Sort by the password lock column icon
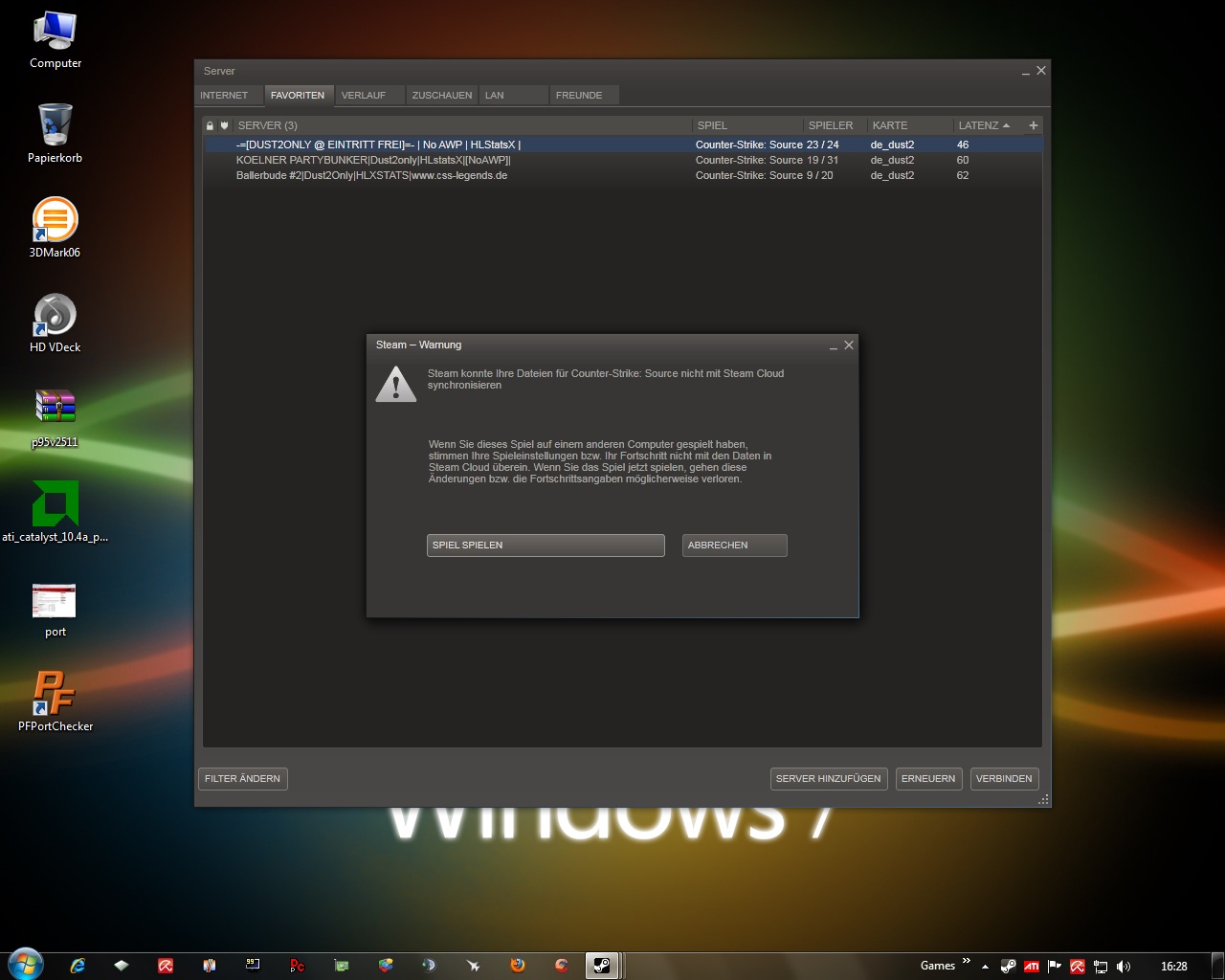This screenshot has width=1225, height=980. pyautogui.click(x=210, y=125)
